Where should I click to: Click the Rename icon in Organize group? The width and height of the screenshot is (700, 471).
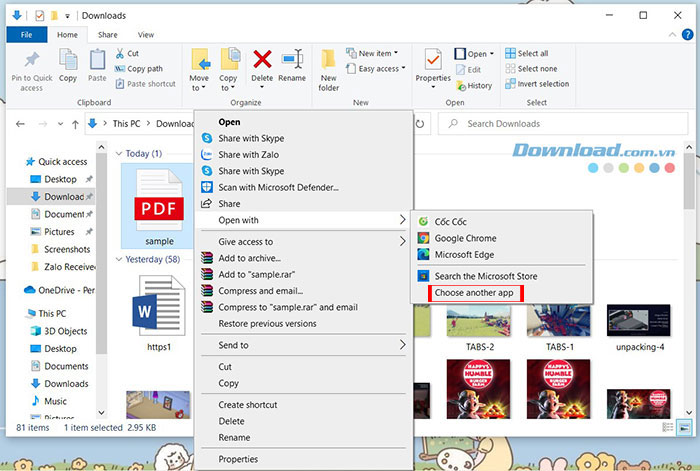pyautogui.click(x=292, y=65)
